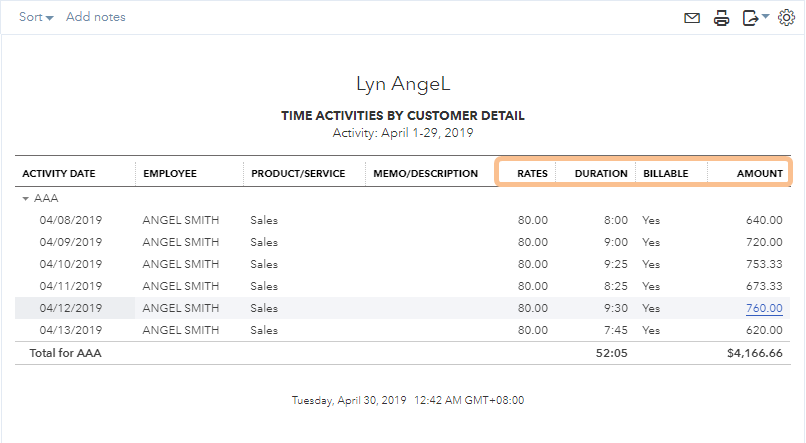806x443 pixels.
Task: Expand the export dropdown arrow
Action: point(765,16)
